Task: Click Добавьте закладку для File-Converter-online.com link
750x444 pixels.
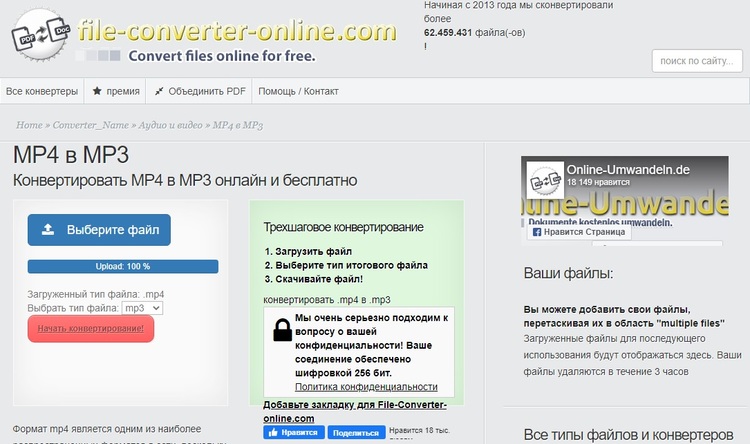Action: click(354, 411)
